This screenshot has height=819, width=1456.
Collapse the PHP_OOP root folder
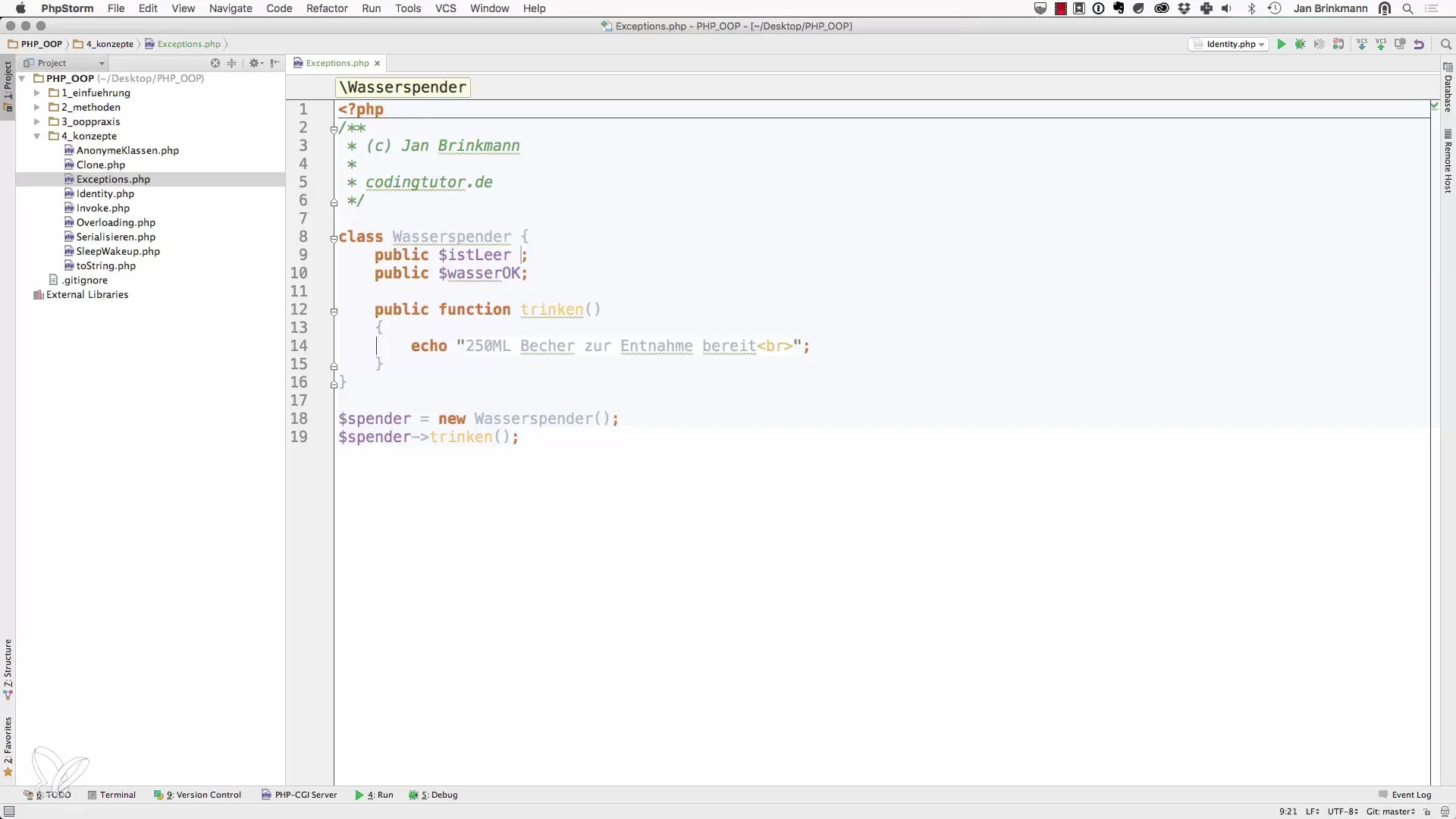coord(22,78)
